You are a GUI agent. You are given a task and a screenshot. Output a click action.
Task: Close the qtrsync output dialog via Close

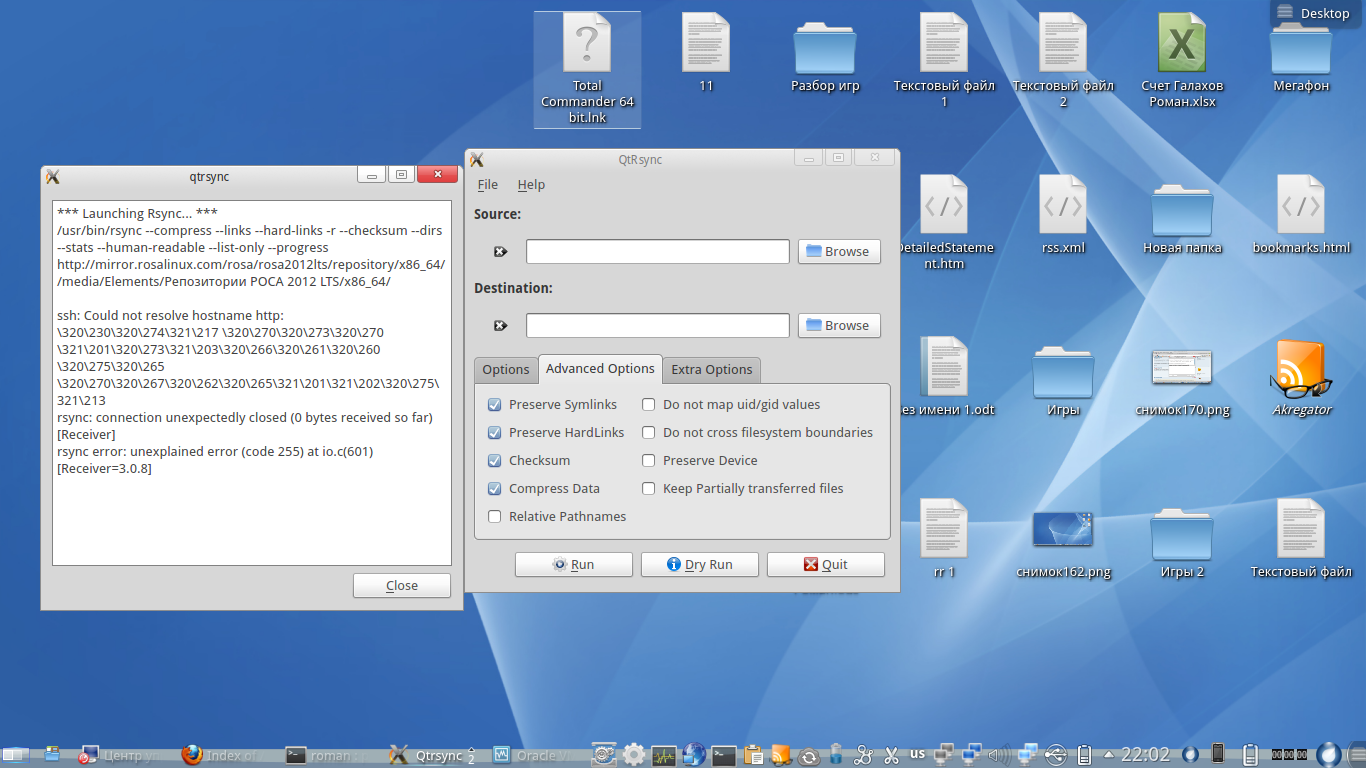[401, 586]
